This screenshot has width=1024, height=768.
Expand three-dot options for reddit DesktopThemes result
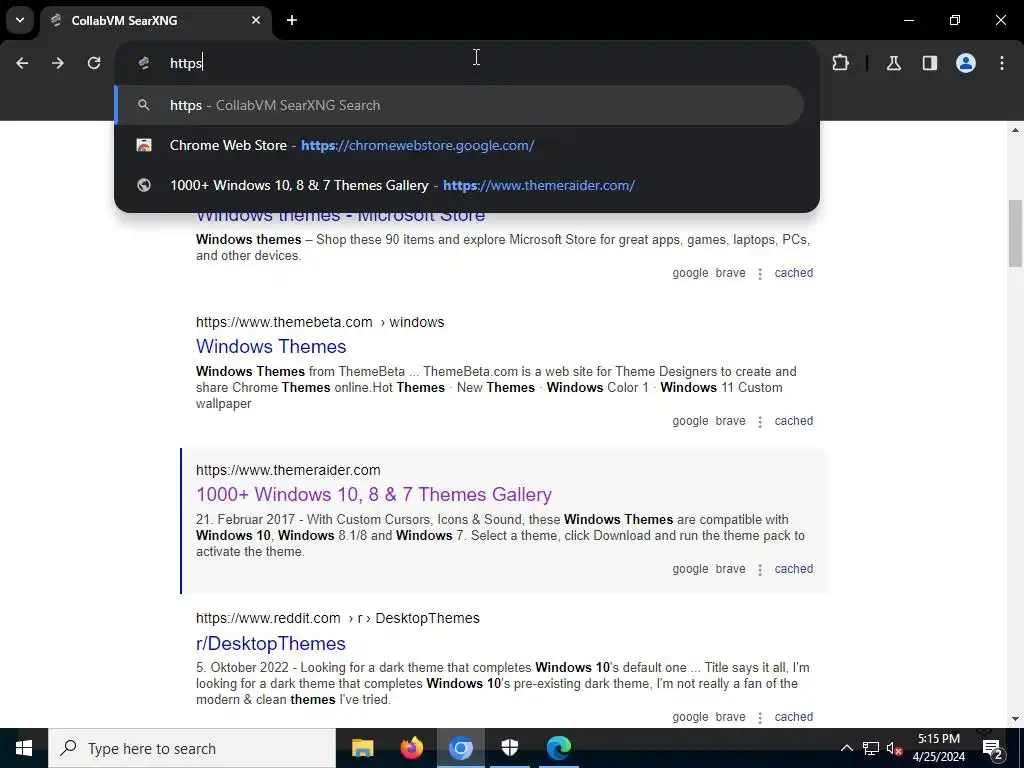(760, 718)
